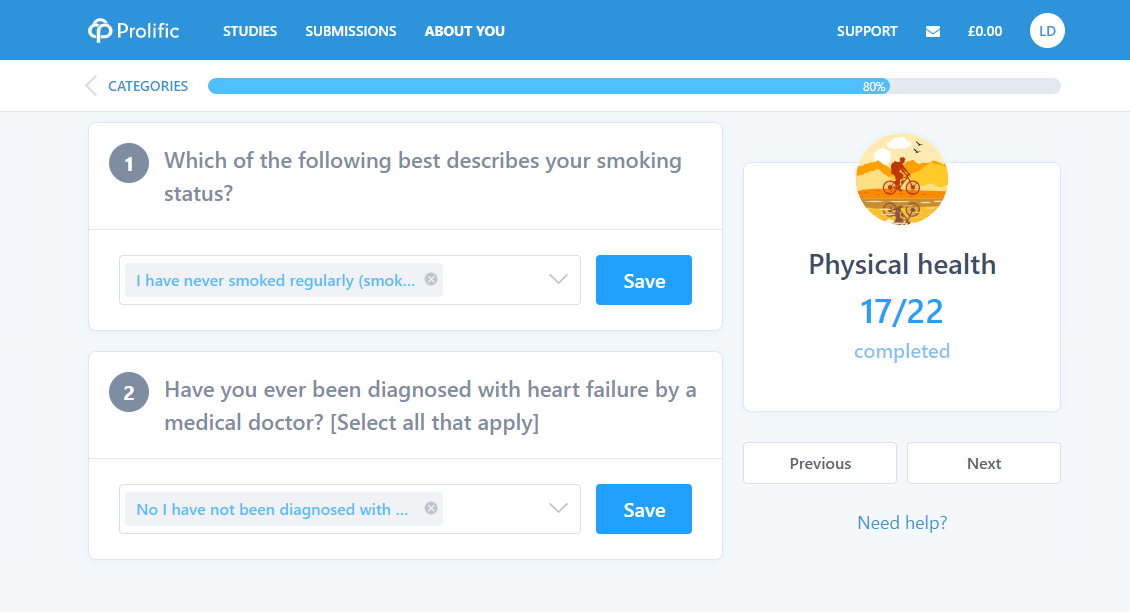Viewport: 1130px width, 612px height.
Task: Open the messages envelope icon
Action: pos(933,31)
